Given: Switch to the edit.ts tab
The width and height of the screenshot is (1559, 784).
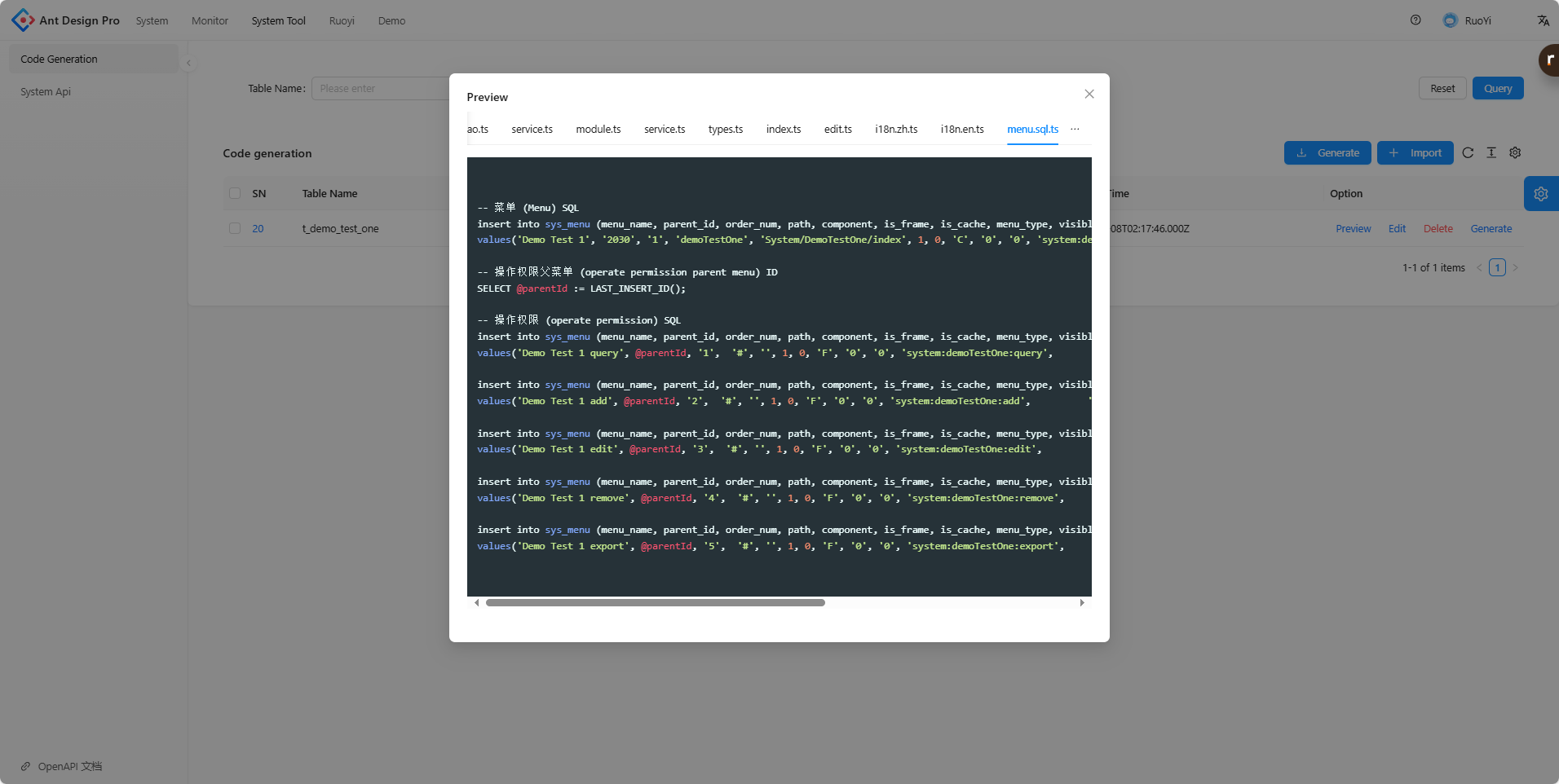Looking at the screenshot, I should click(x=837, y=129).
